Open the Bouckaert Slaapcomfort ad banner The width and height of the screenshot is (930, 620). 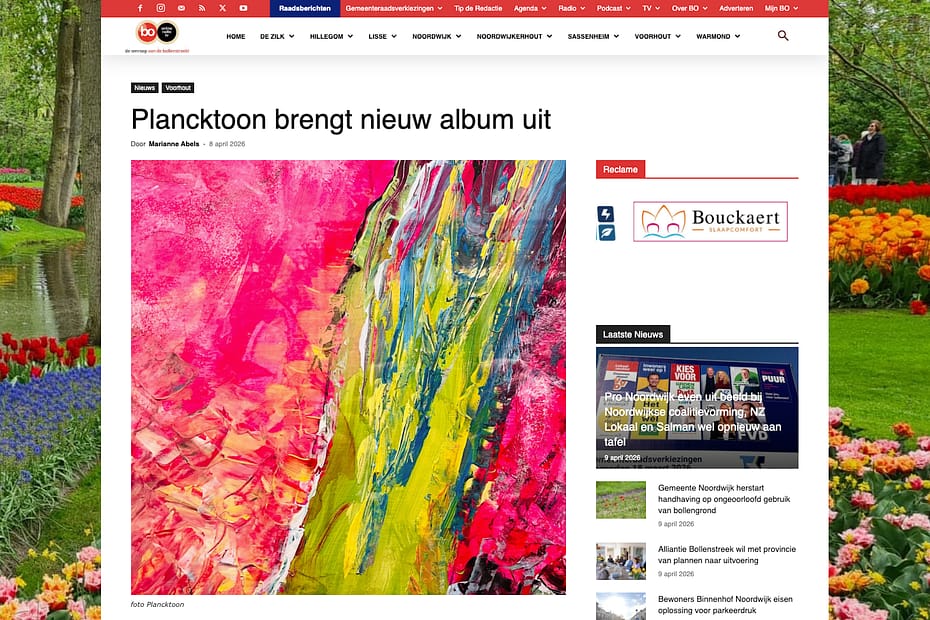point(711,221)
